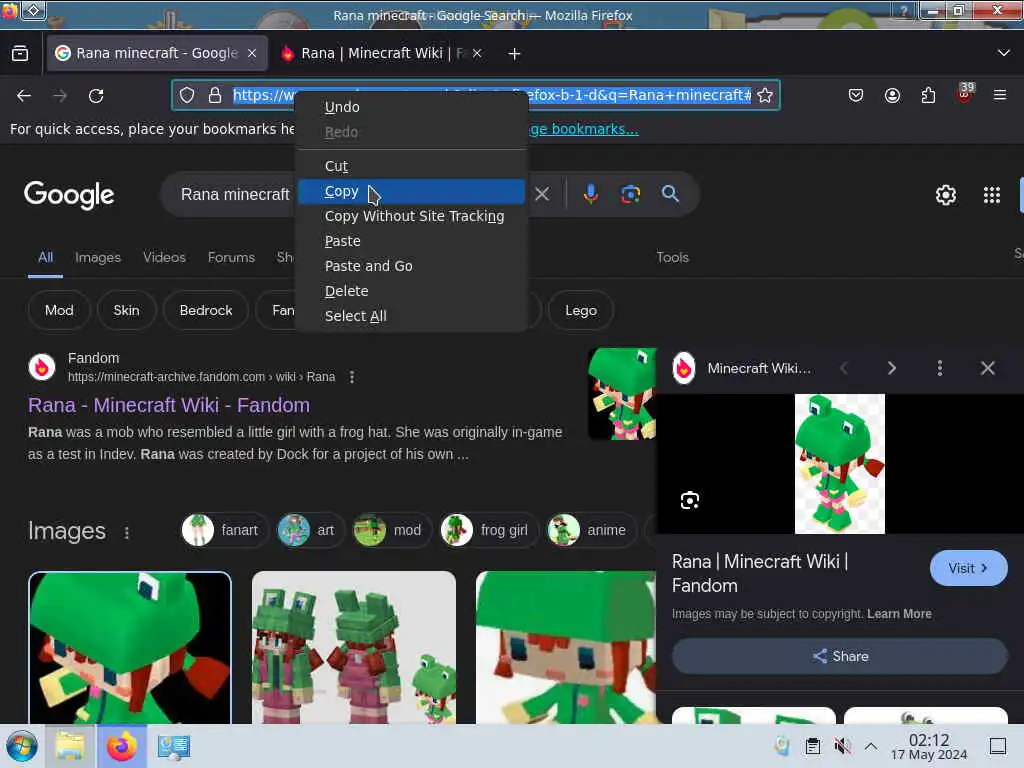Image resolution: width=1024 pixels, height=768 pixels.
Task: Clear the Google search box text
Action: [542, 194]
